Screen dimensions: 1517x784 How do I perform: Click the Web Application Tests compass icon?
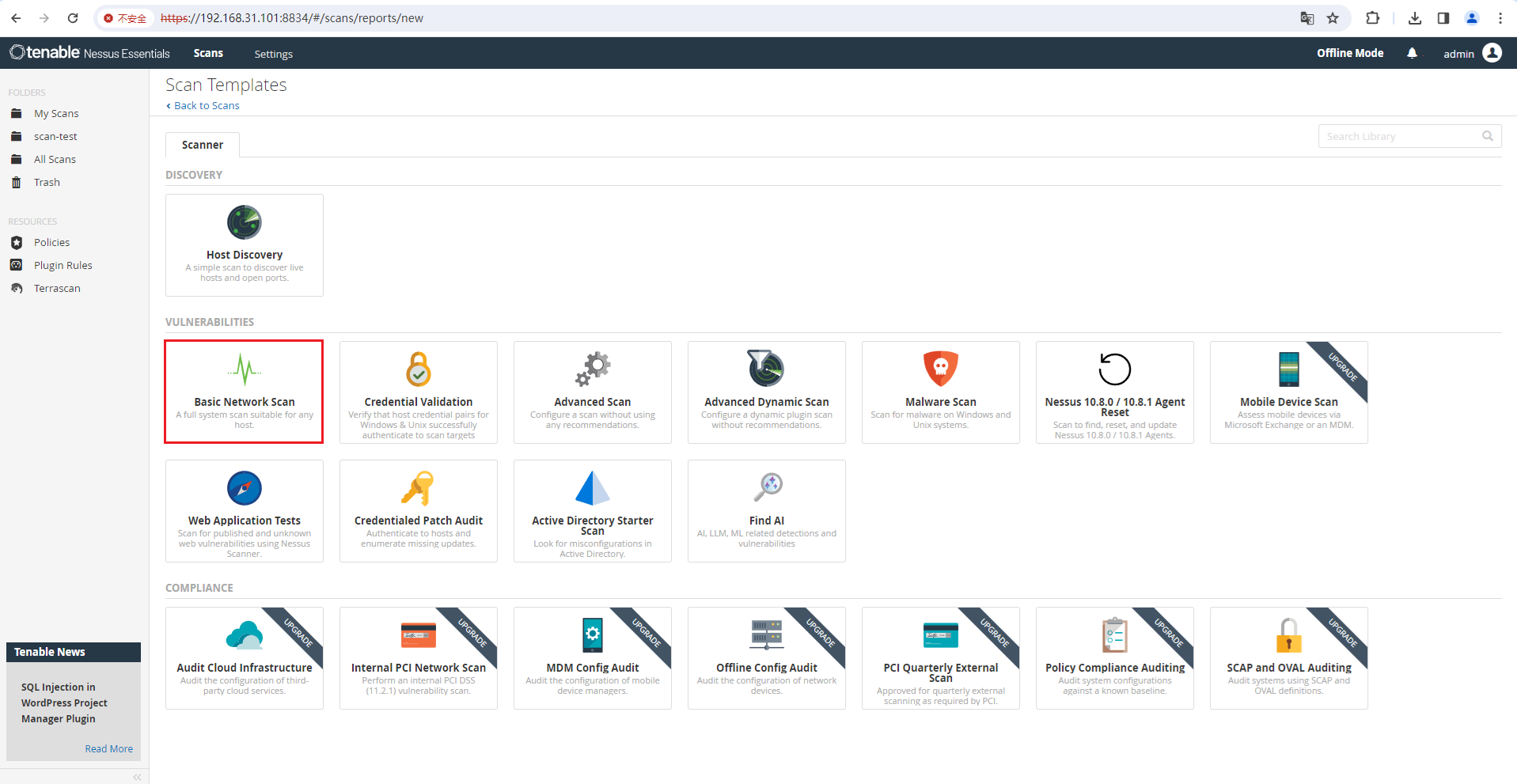point(245,488)
